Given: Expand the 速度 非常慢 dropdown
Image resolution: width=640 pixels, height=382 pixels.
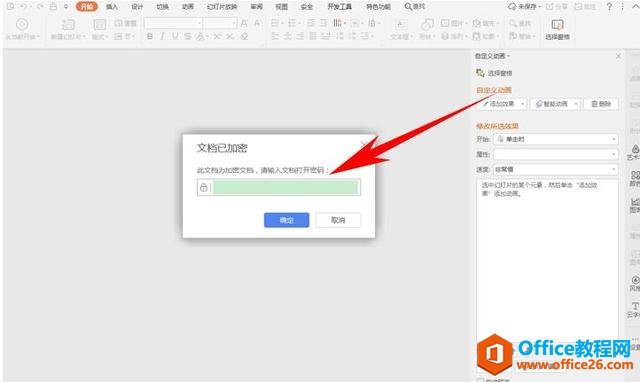Looking at the screenshot, I should click(x=556, y=169).
